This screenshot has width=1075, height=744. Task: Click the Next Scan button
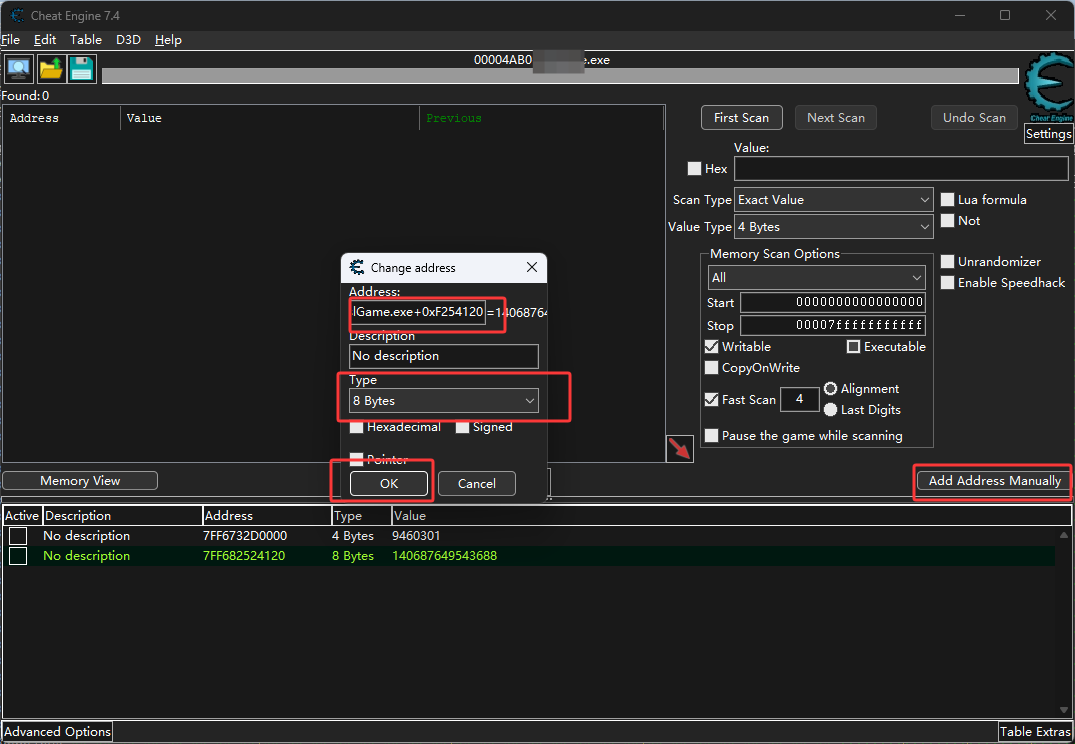pos(836,118)
